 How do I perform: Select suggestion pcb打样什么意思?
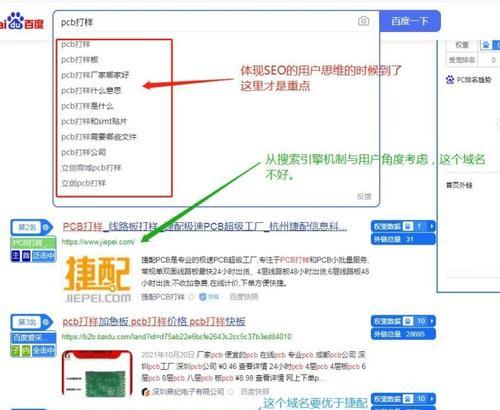[x=91, y=90]
